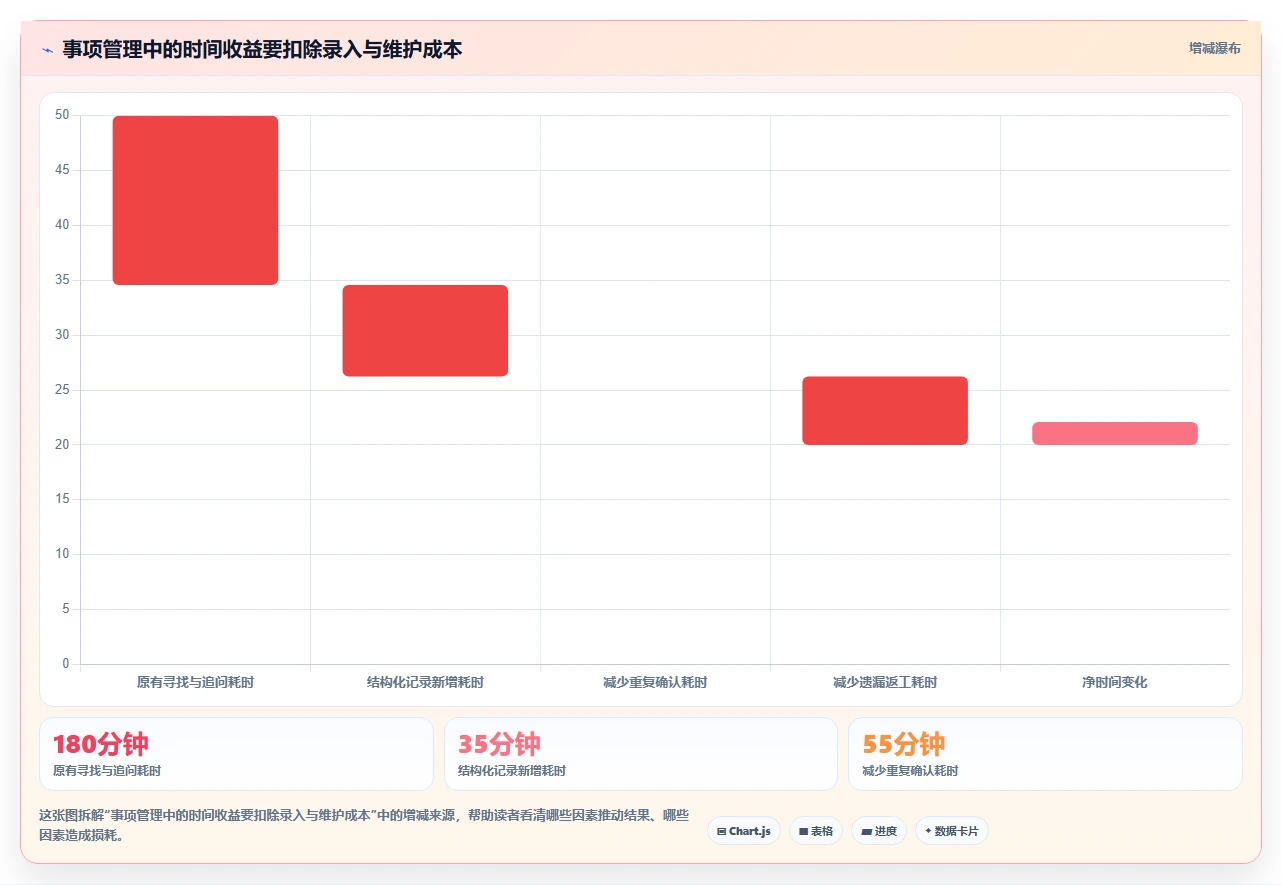
Task: Click the page title 事项管理中的时间收益要扣除录入与维护成本
Action: pyautogui.click(x=262, y=49)
